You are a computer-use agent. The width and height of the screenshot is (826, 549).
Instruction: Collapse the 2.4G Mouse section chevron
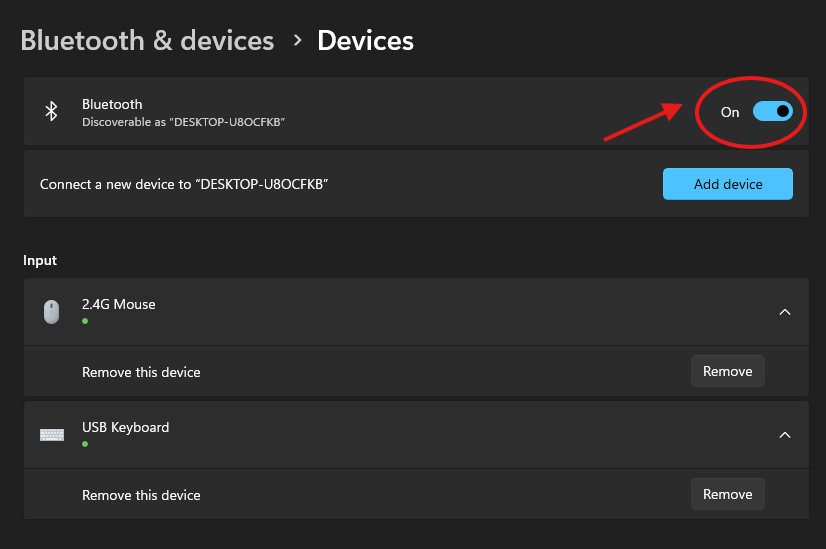785,312
